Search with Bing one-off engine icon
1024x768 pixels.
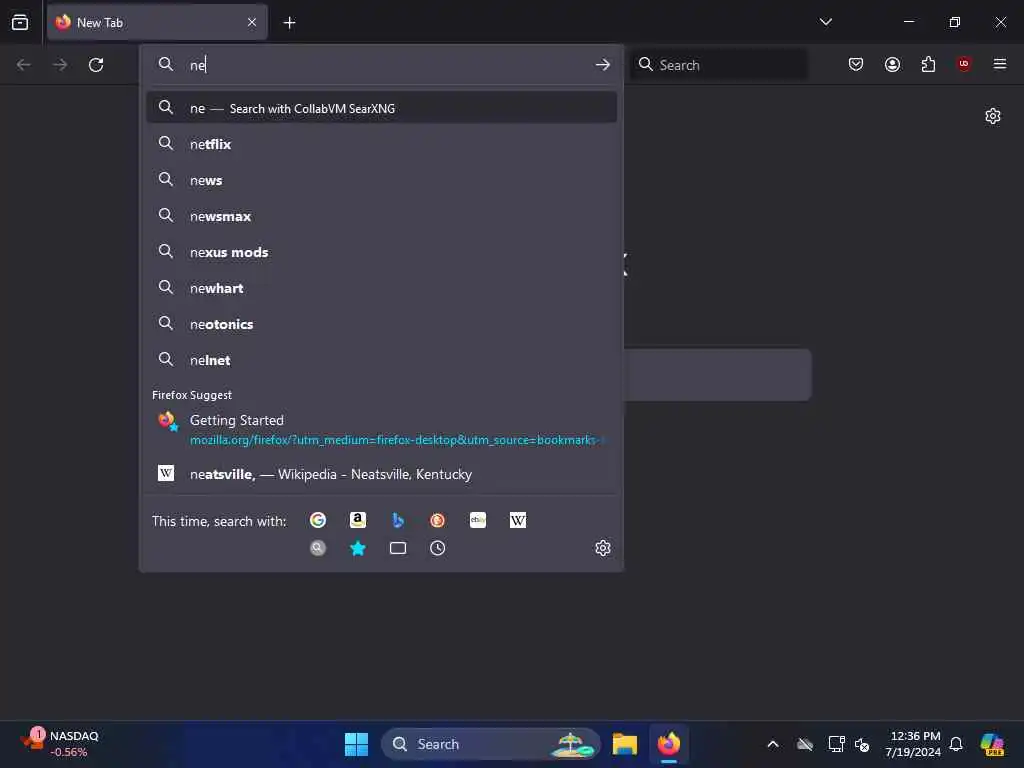pyautogui.click(x=398, y=520)
